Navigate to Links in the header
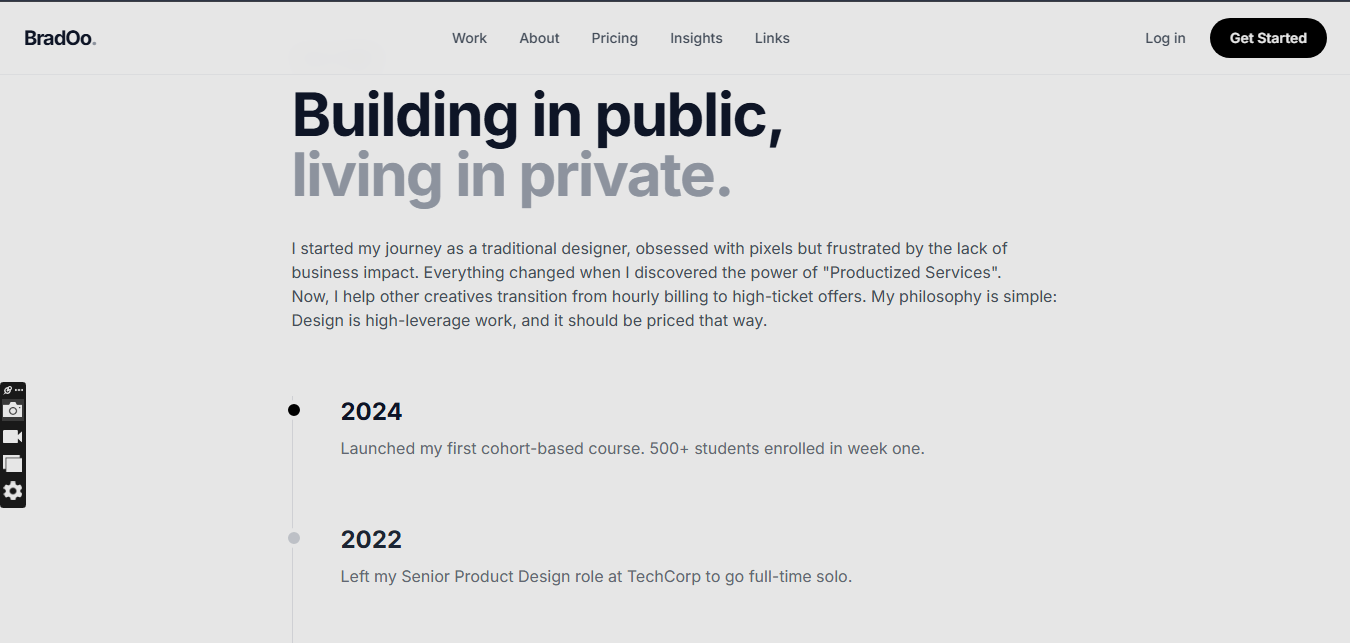 click(x=772, y=38)
